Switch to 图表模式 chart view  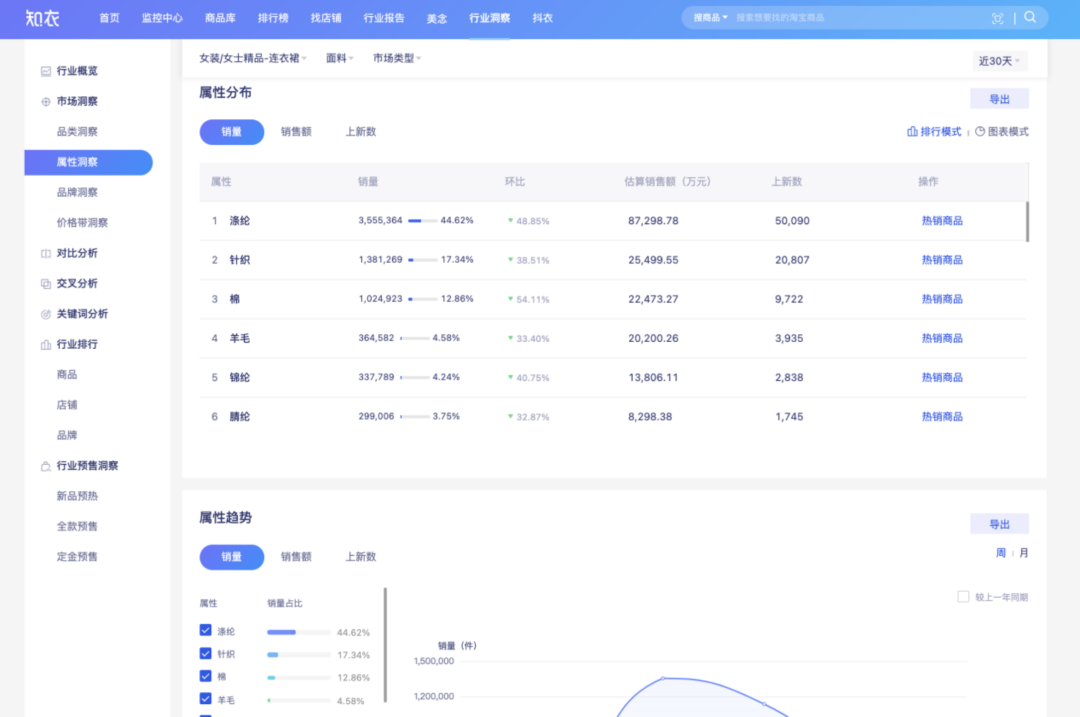coord(1001,132)
